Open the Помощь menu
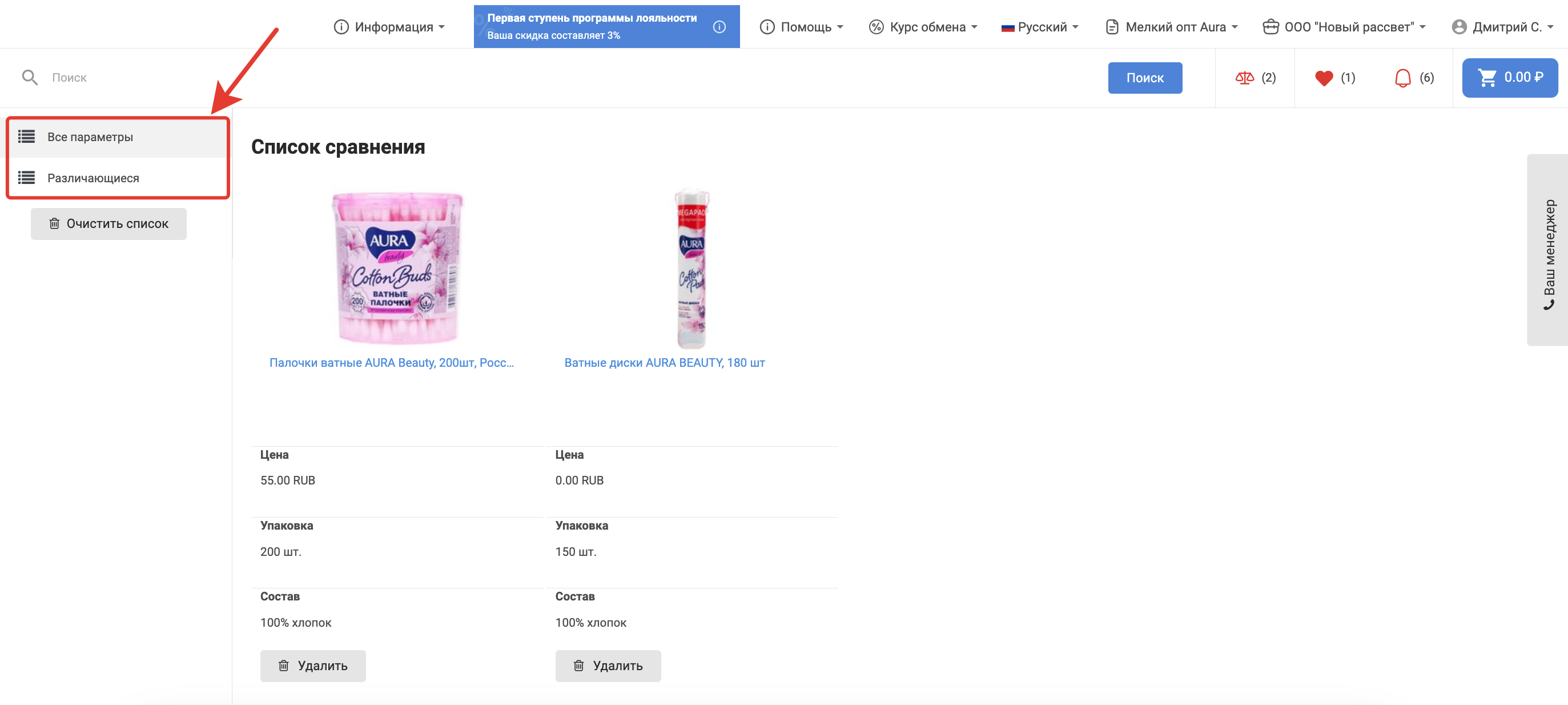This screenshot has width=1568, height=705. point(802,27)
